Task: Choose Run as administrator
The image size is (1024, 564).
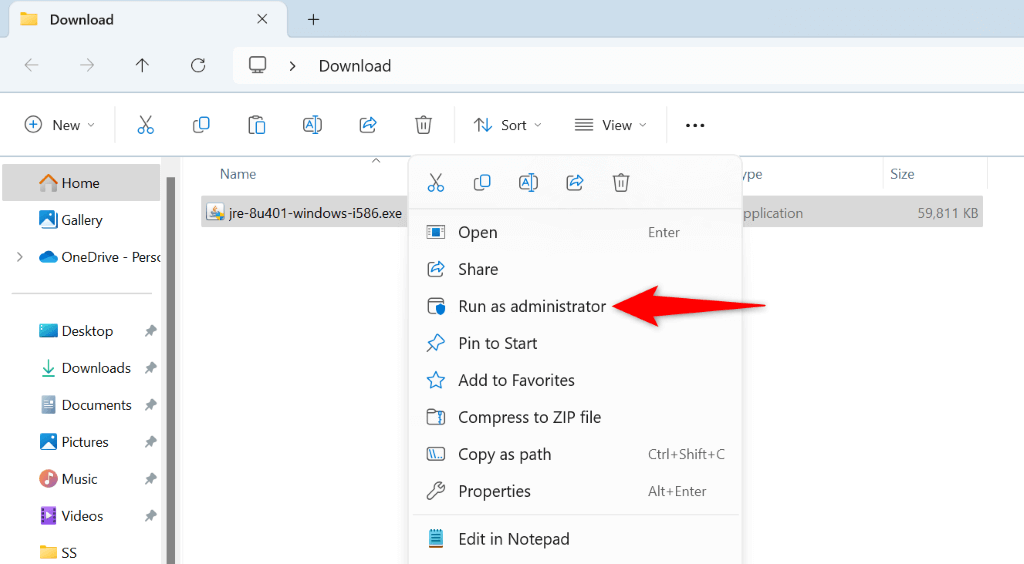Action: pos(575,306)
